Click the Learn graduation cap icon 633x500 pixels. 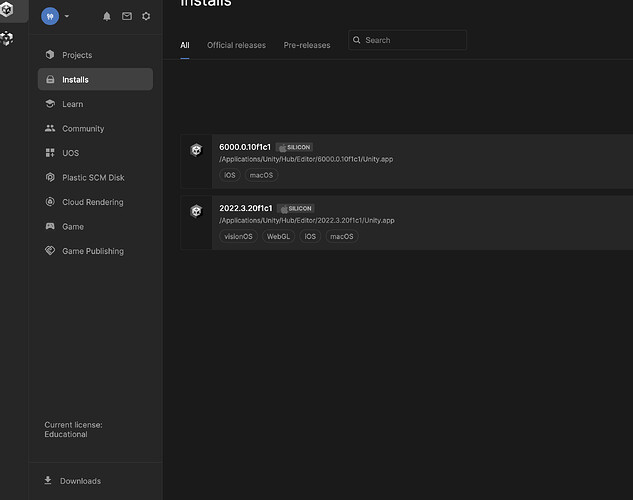coord(51,104)
